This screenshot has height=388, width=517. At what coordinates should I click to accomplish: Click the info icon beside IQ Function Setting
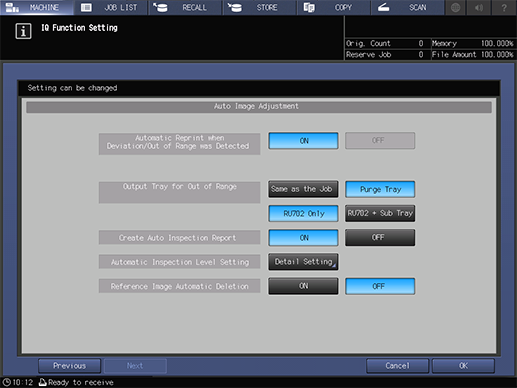(x=23, y=31)
